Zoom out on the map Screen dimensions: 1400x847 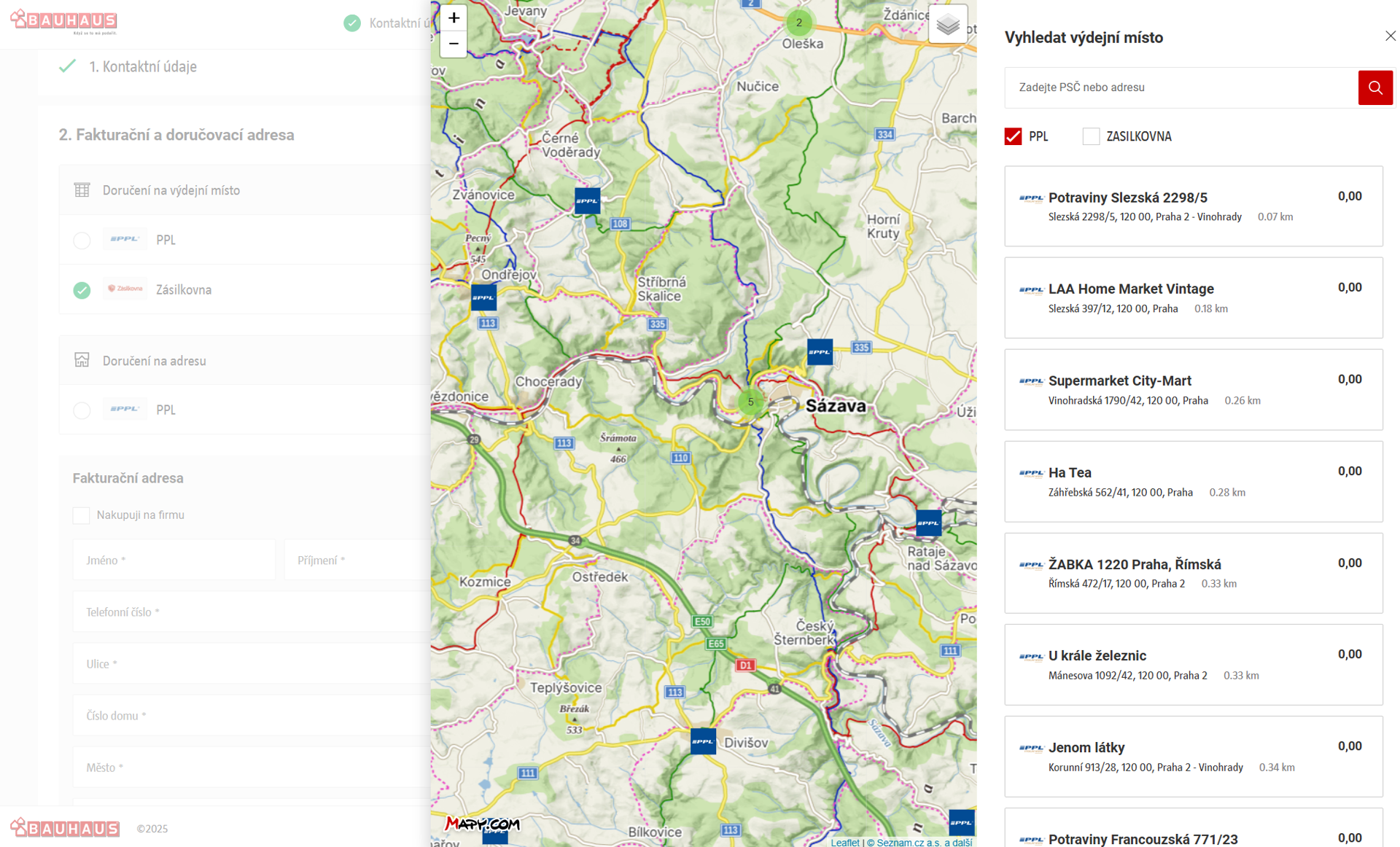coord(454,44)
